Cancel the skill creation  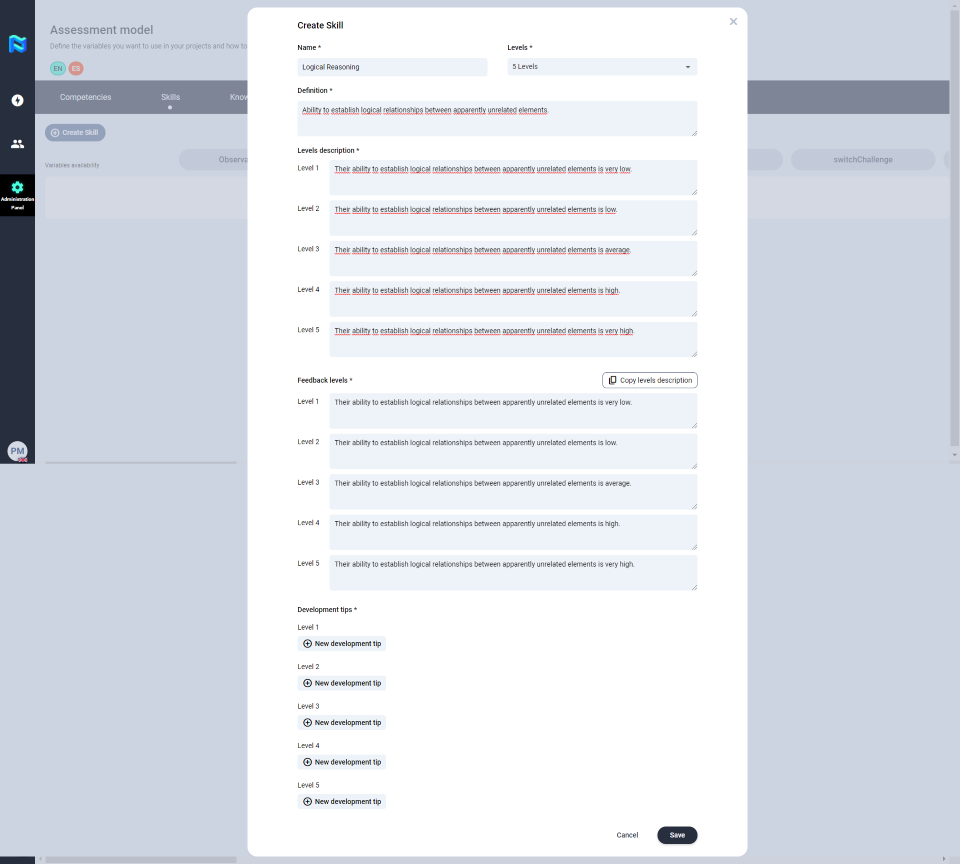click(x=627, y=835)
